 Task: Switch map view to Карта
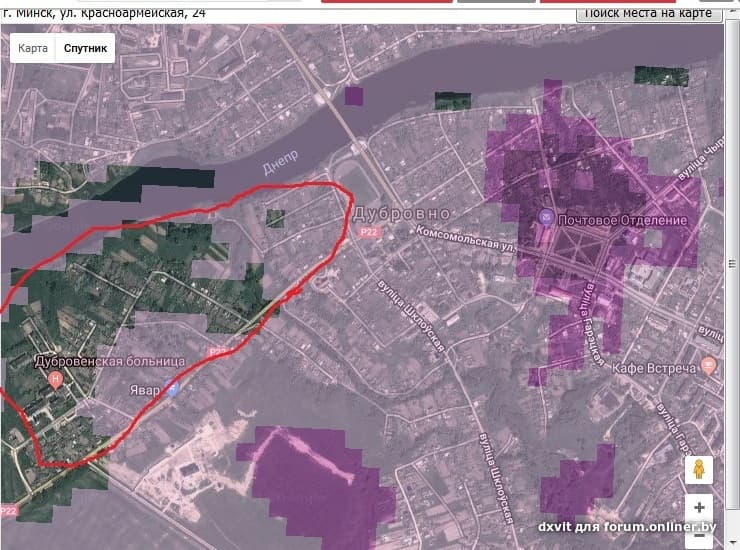pos(33,48)
